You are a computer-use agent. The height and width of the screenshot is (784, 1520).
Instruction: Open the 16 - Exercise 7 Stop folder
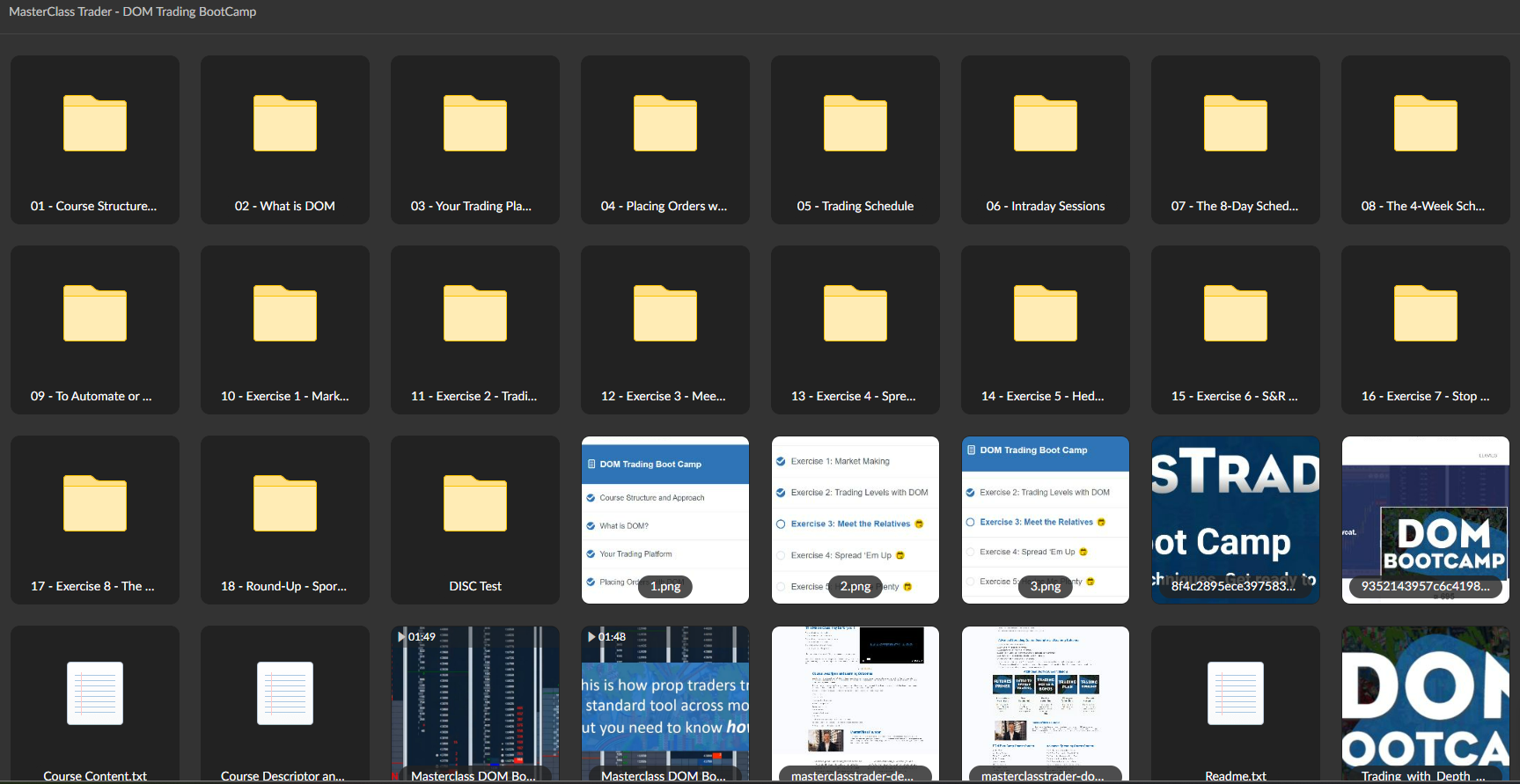click(x=1426, y=330)
